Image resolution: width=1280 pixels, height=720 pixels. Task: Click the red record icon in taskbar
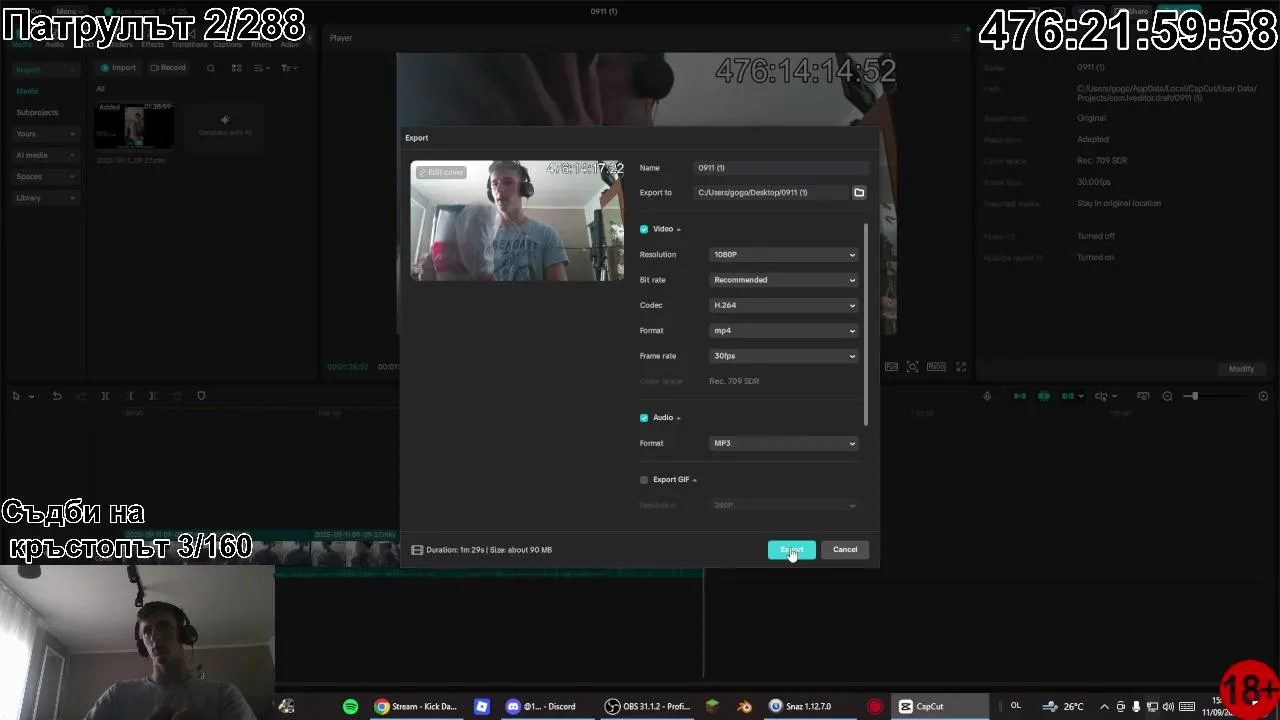click(x=875, y=706)
